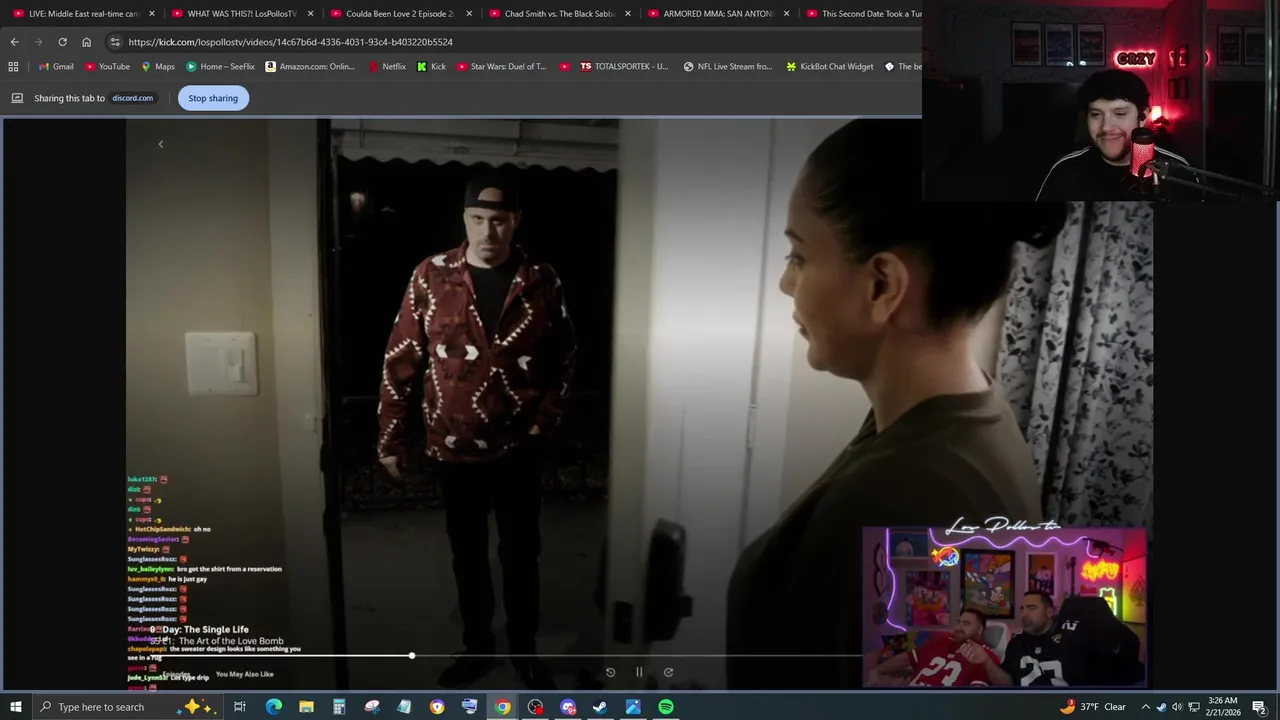Open the volume control in system tray
The width and height of the screenshot is (1280, 720).
point(1177,707)
